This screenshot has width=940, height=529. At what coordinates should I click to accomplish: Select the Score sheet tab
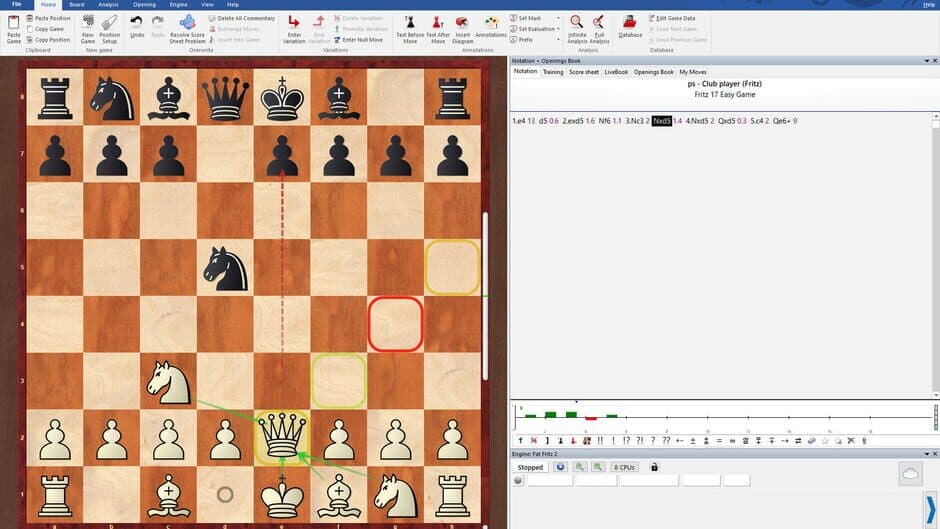pyautogui.click(x=583, y=72)
